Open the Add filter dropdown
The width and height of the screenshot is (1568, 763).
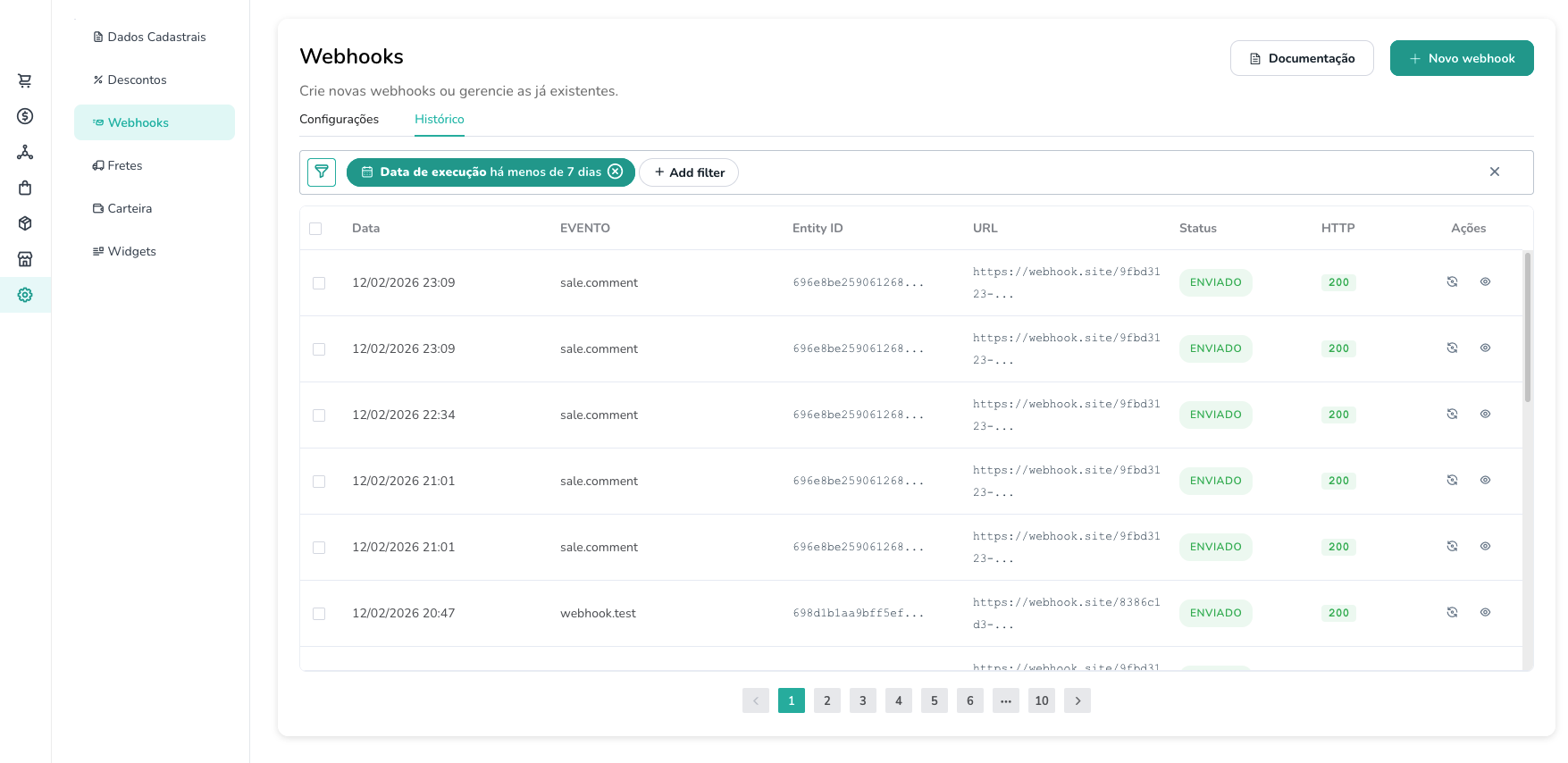689,172
